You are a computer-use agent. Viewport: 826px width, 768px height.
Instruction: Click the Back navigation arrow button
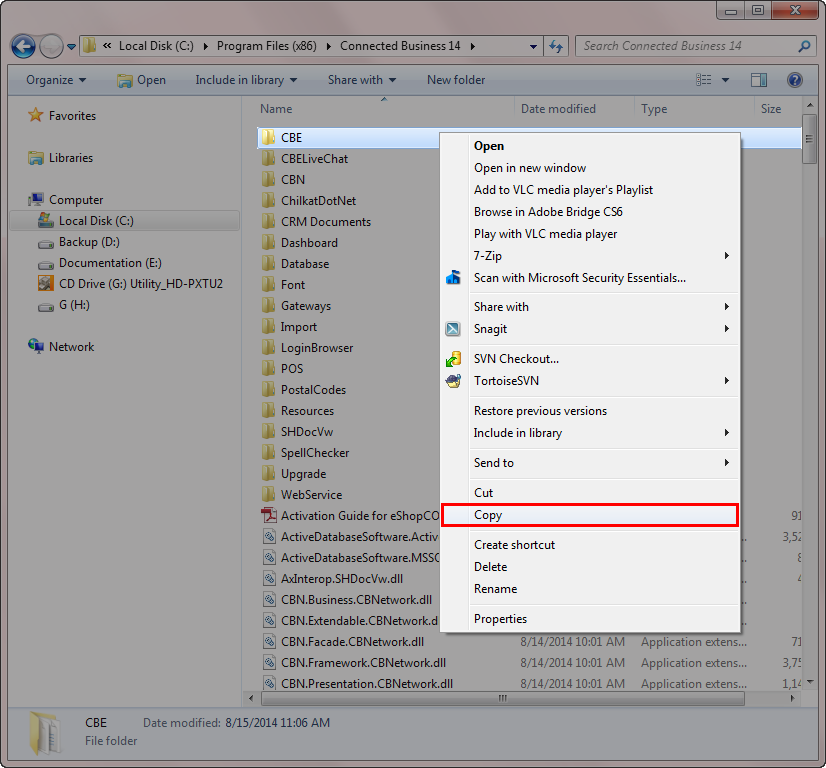click(x=24, y=46)
